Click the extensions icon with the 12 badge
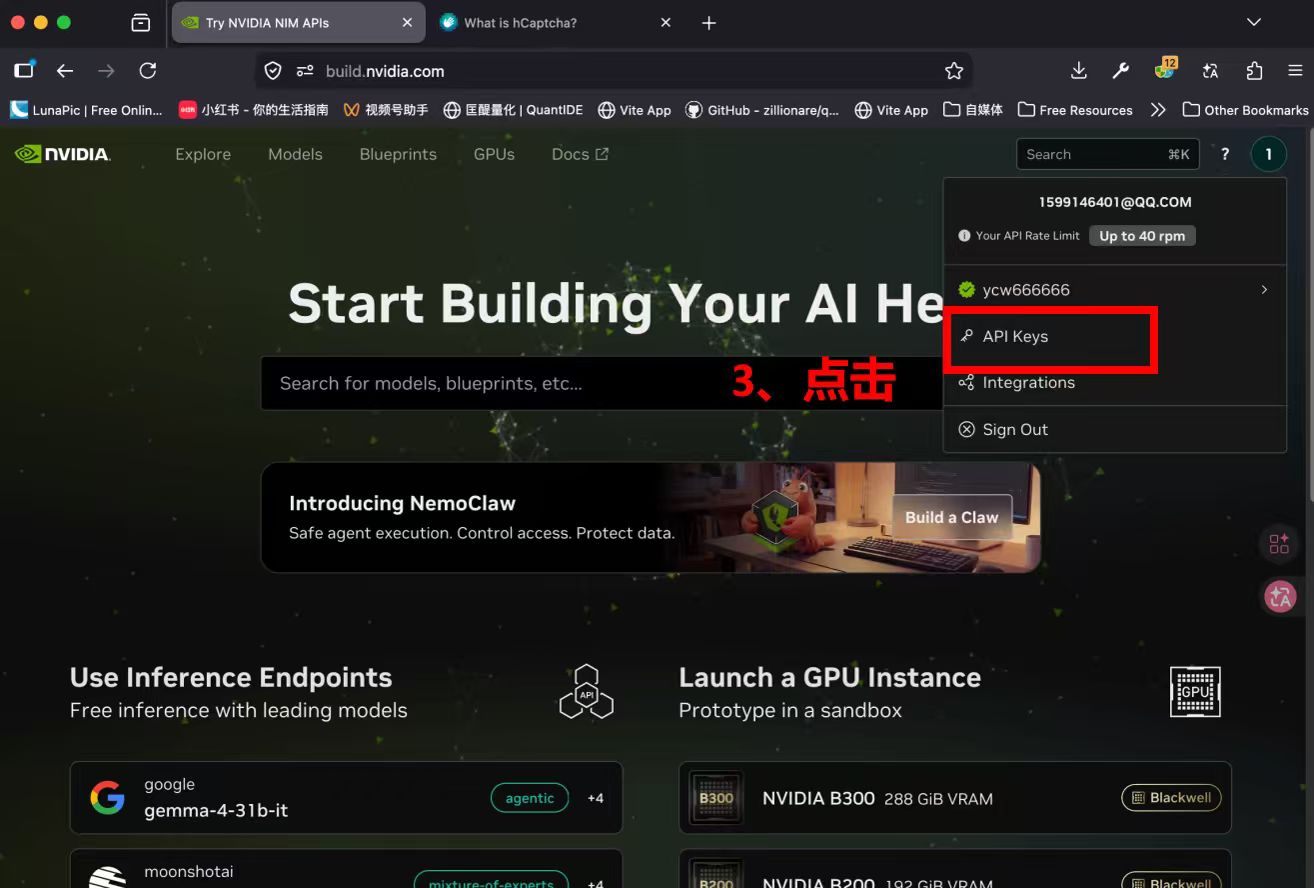Viewport: 1314px width, 888px height. [1163, 70]
